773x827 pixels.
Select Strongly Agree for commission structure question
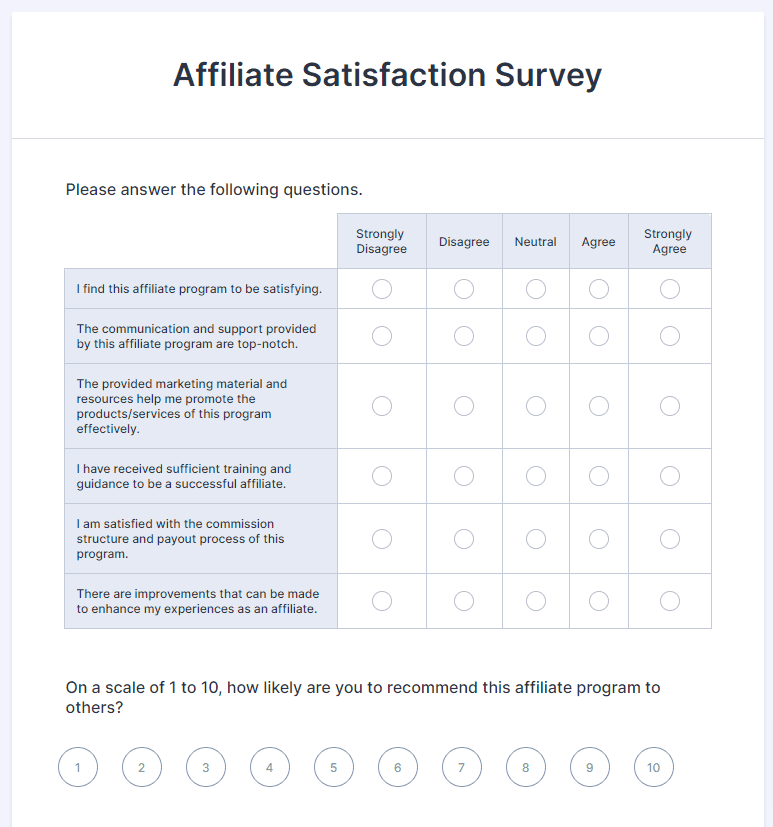coord(669,538)
